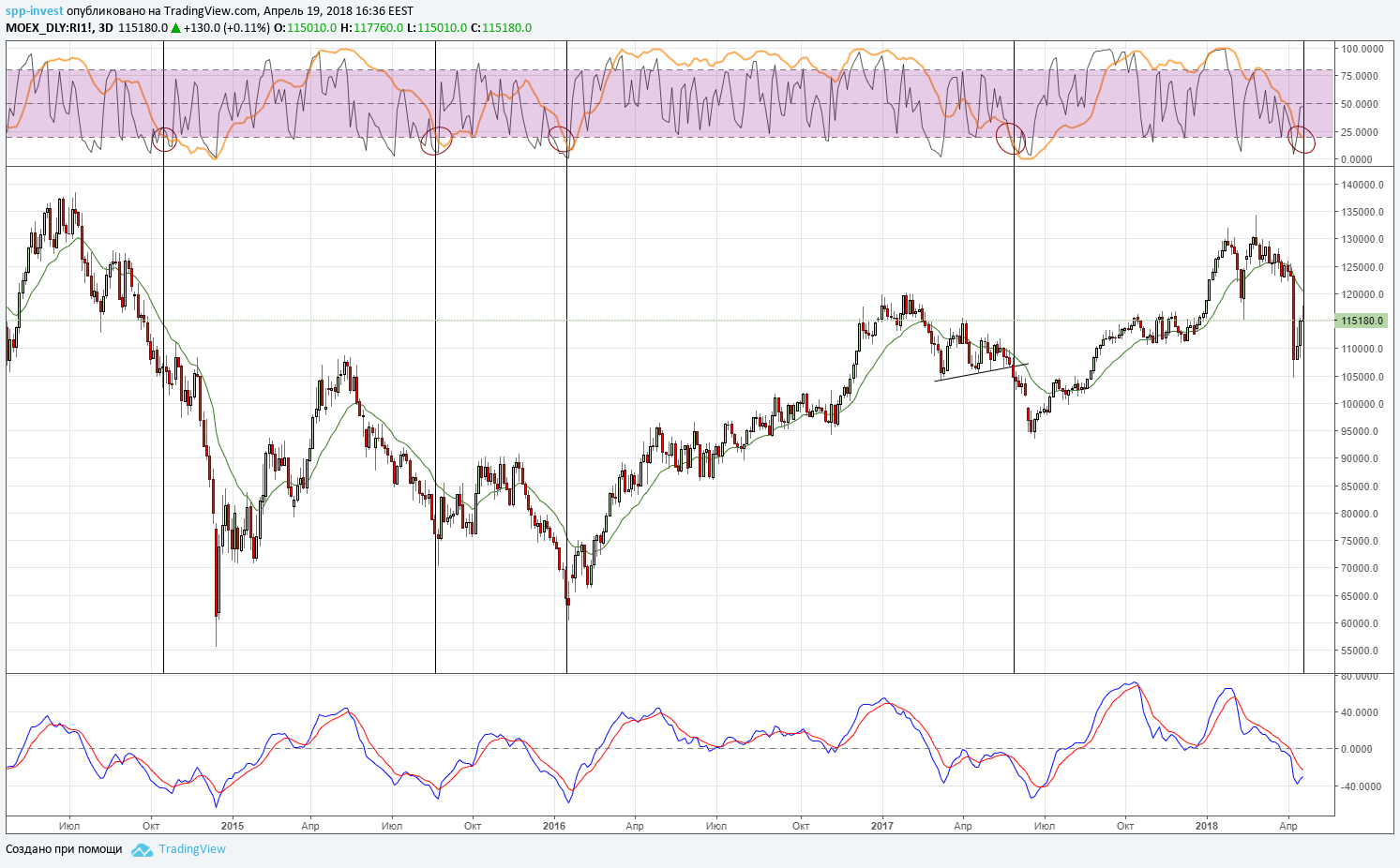Click the 115180.0 current price label
This screenshot has width=1400, height=868.
coord(1362,321)
